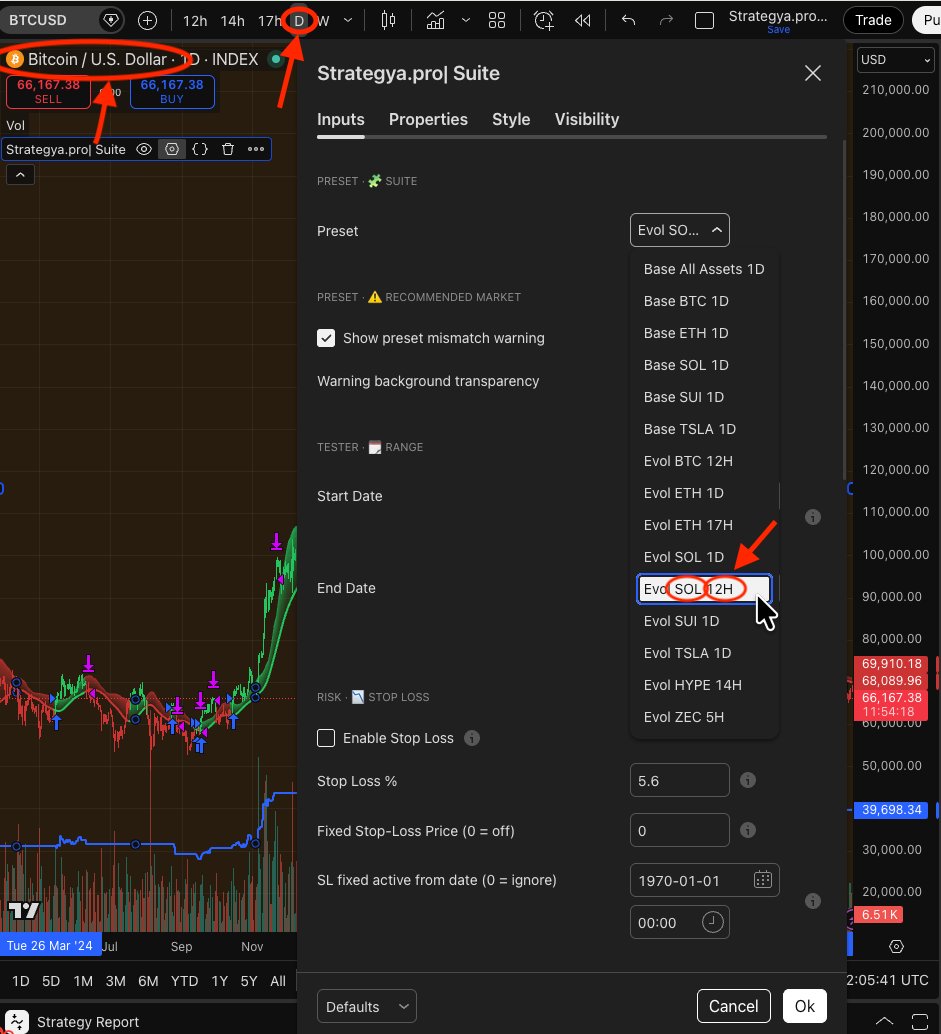
Task: Select Evol HYPE 14H preset
Action: pos(704,685)
